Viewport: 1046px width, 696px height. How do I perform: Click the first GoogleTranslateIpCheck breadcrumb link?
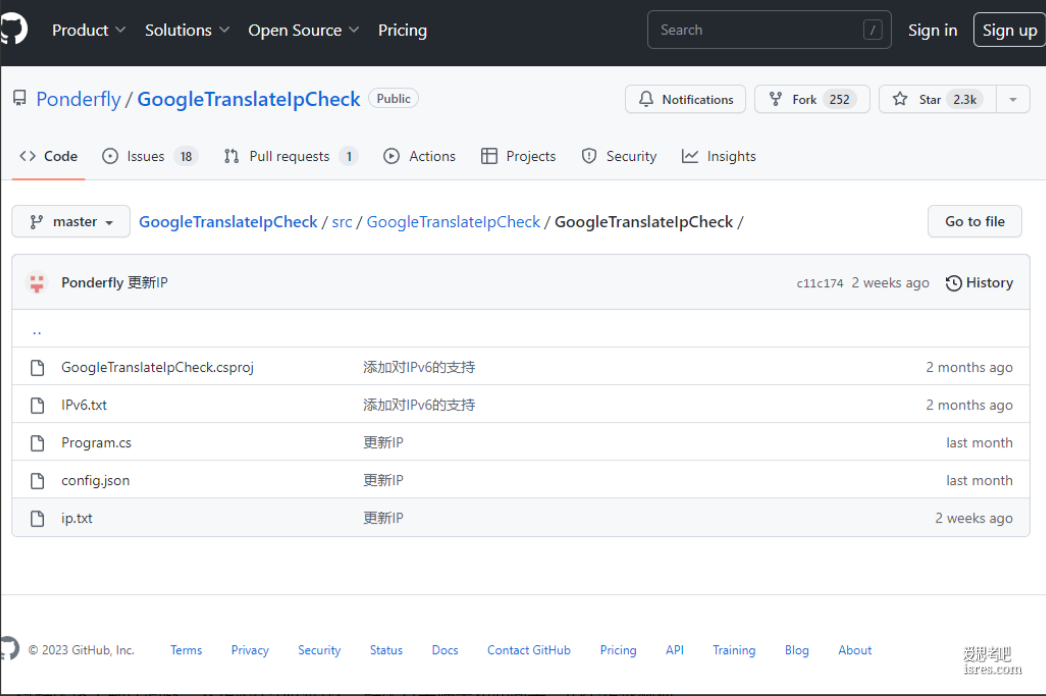pos(228,222)
